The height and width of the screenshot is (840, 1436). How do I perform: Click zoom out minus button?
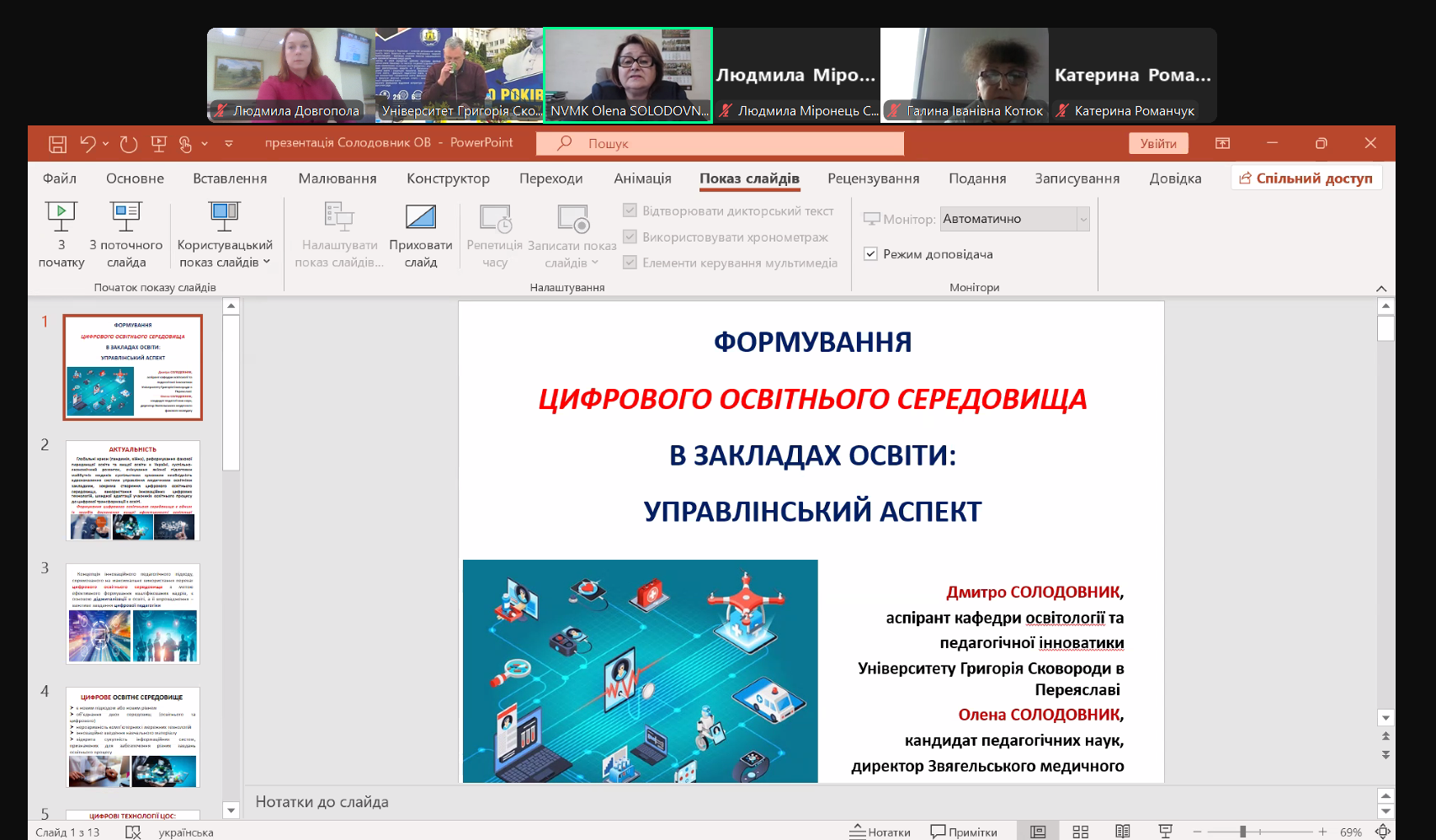point(1197,832)
